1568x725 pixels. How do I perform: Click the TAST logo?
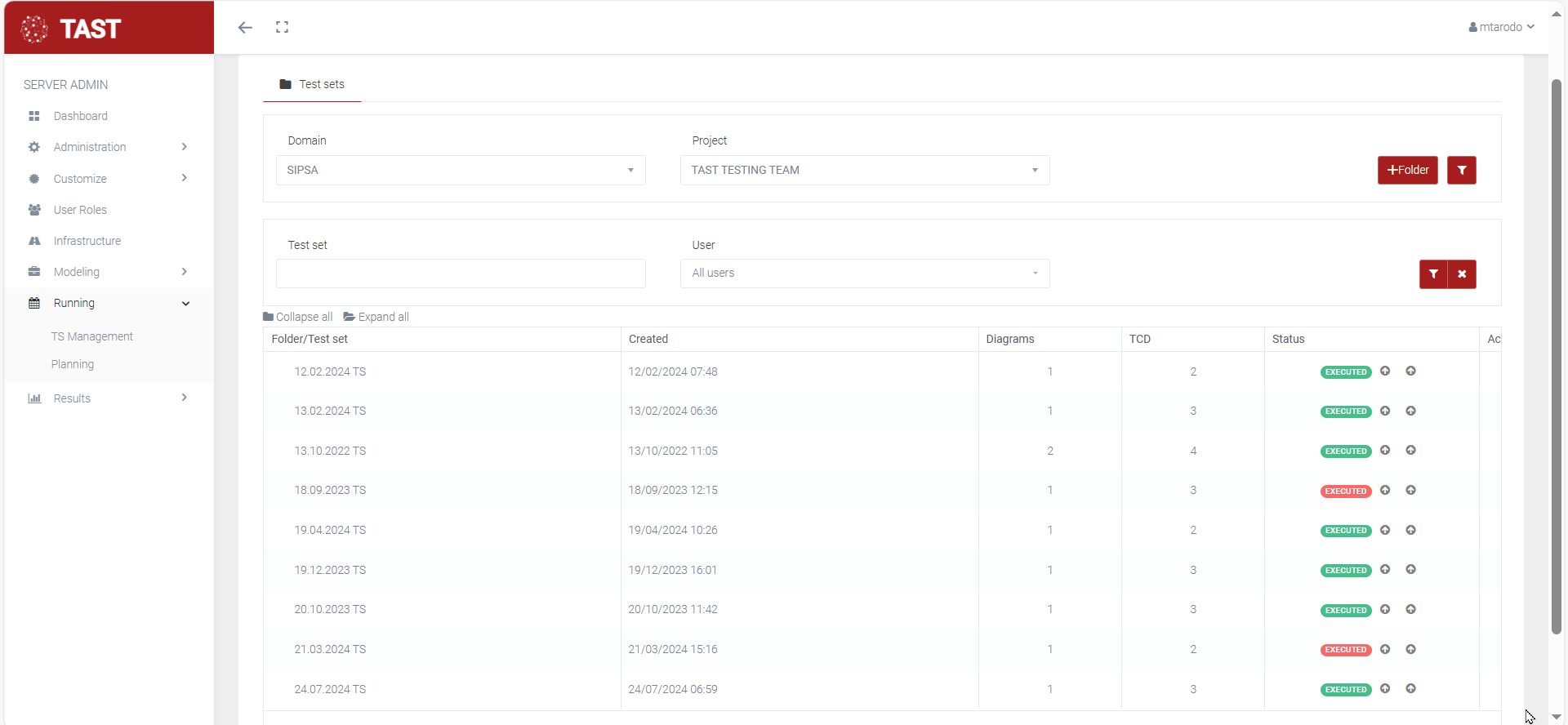coord(71,29)
